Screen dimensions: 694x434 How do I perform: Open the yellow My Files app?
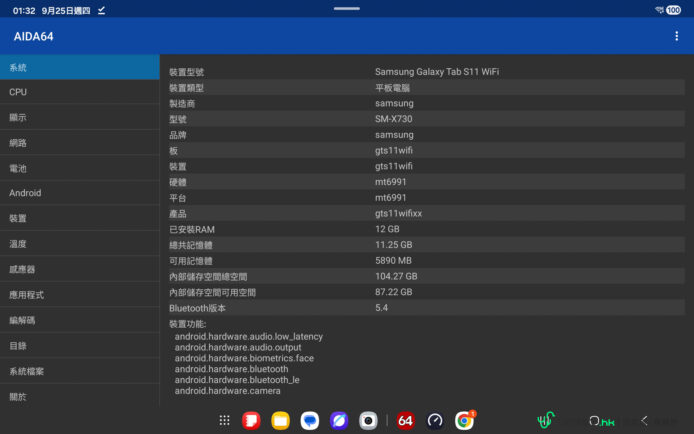tap(280, 420)
